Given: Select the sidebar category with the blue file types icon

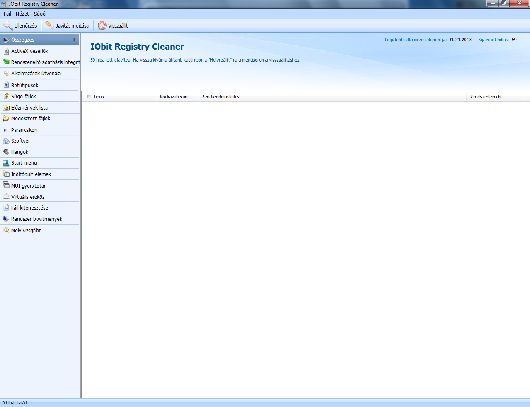Looking at the screenshot, I should click(x=40, y=85).
